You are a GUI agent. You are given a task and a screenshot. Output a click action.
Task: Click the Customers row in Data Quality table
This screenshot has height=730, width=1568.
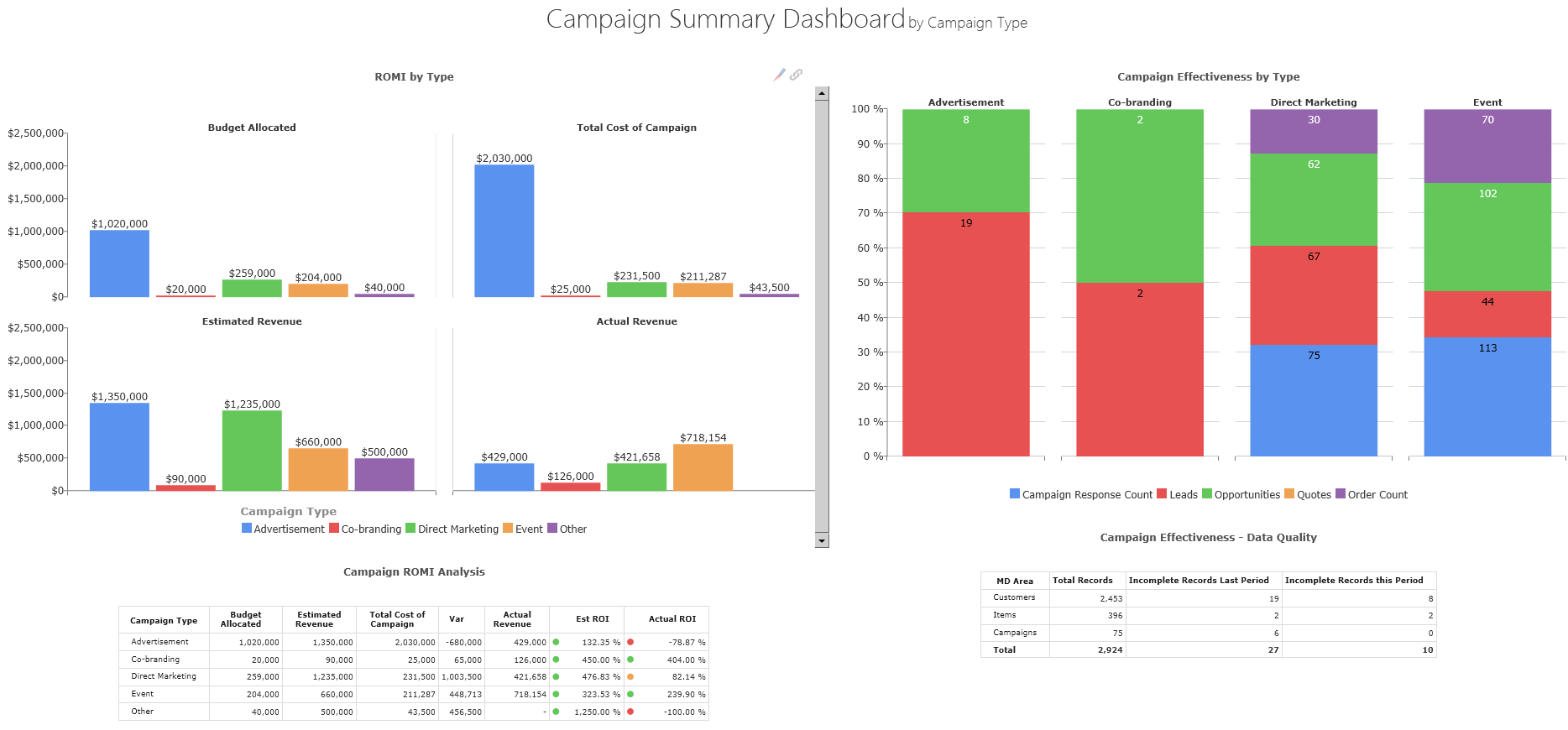(1209, 598)
